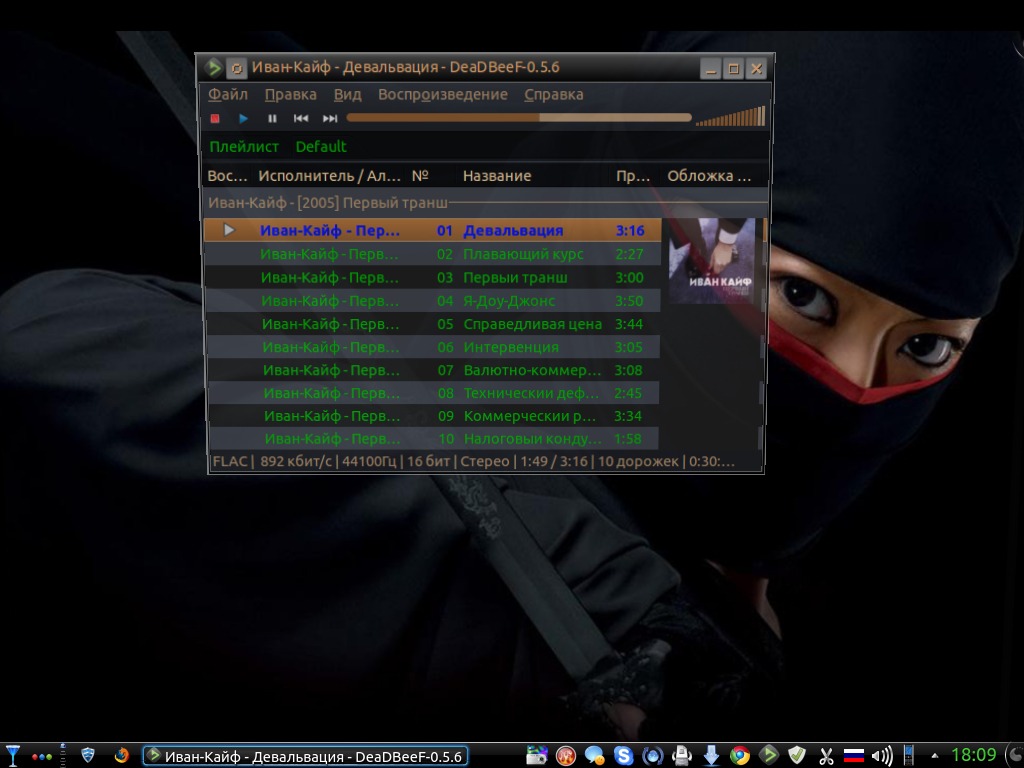Screen dimensions: 1024x768
Task: Launch Firefox from the panel
Action: [121, 756]
